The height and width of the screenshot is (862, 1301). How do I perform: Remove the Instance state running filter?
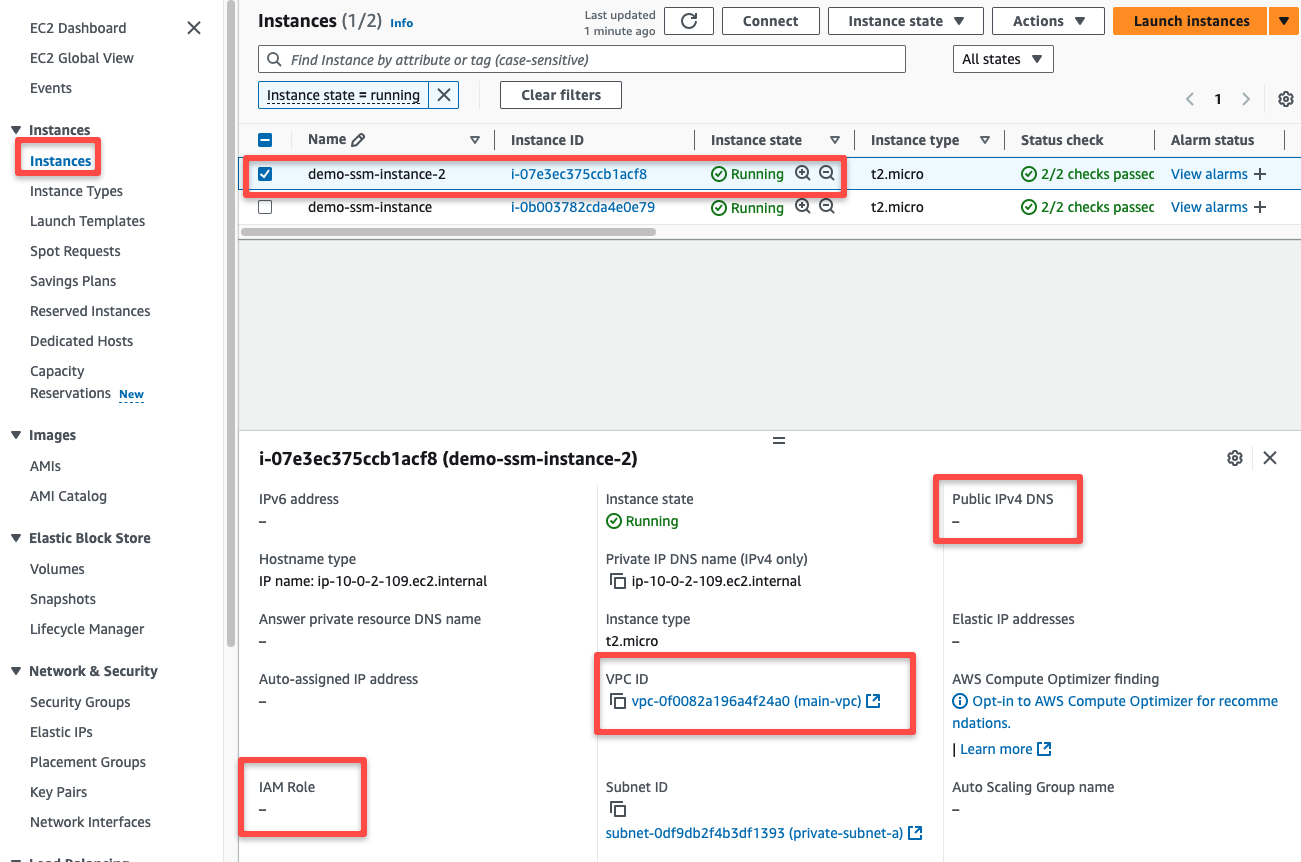click(444, 95)
